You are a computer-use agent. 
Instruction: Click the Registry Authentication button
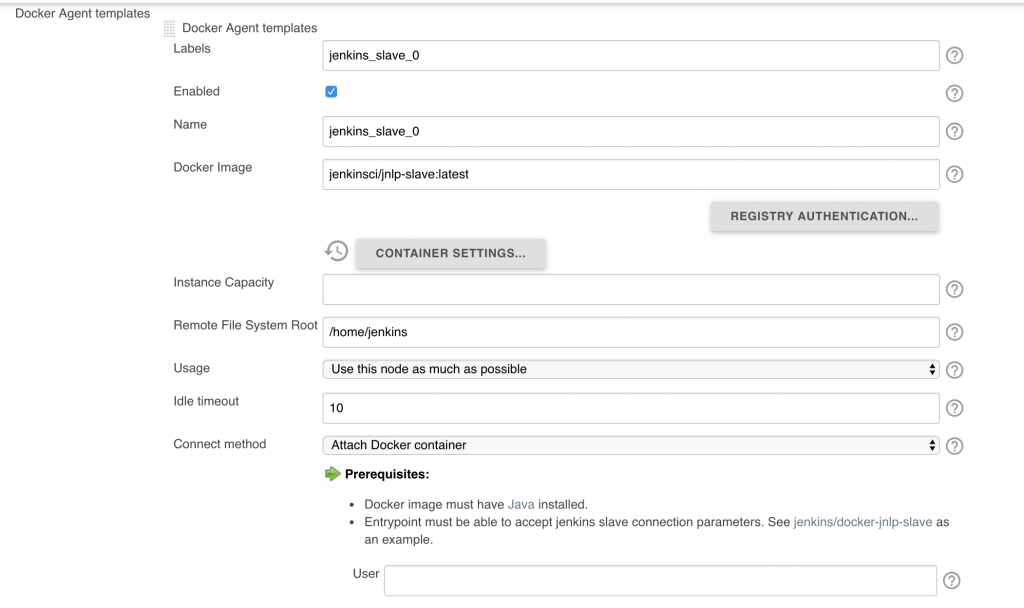(x=824, y=216)
